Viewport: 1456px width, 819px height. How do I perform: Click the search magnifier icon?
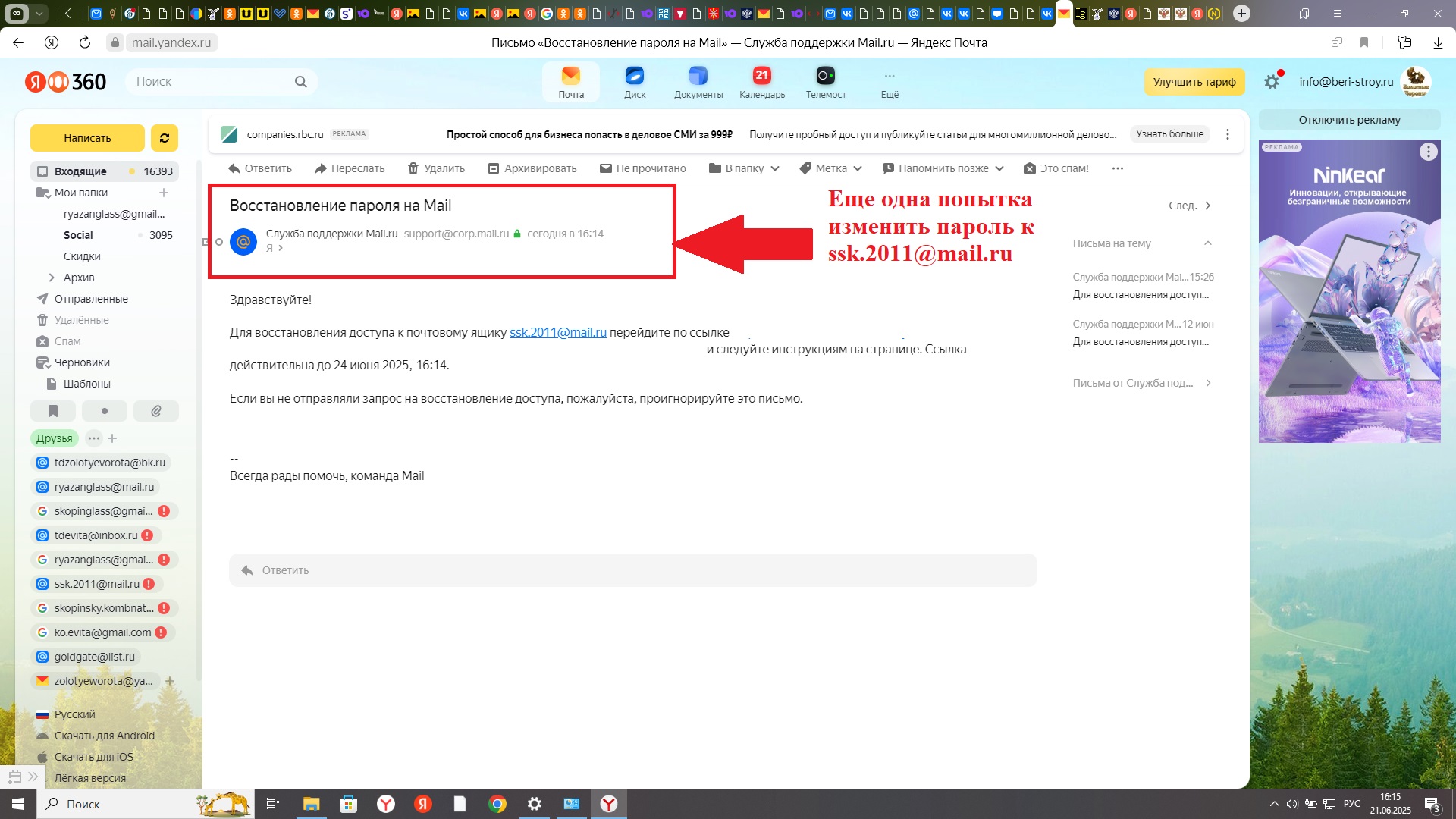click(x=301, y=82)
